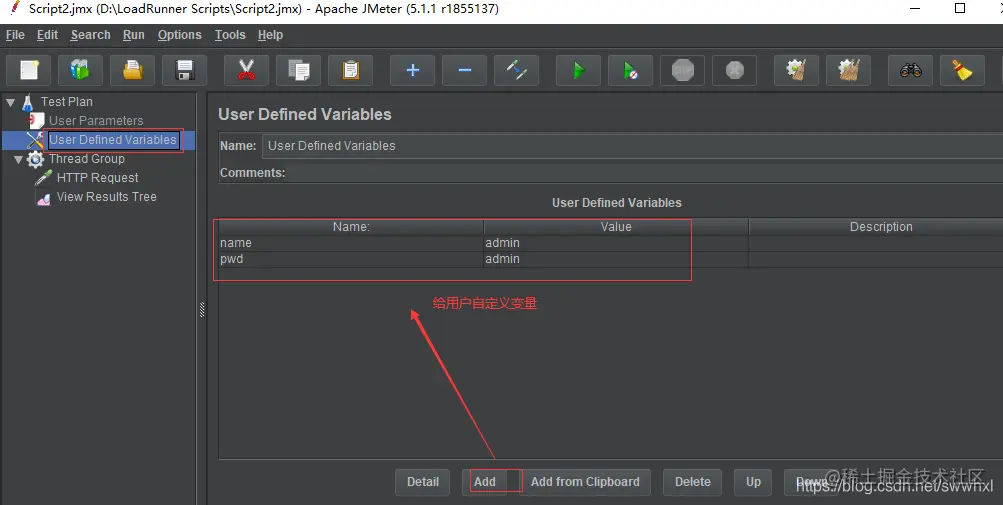Click the User Parameters tree icon
Screen dimensions: 1003x505
(36, 120)
